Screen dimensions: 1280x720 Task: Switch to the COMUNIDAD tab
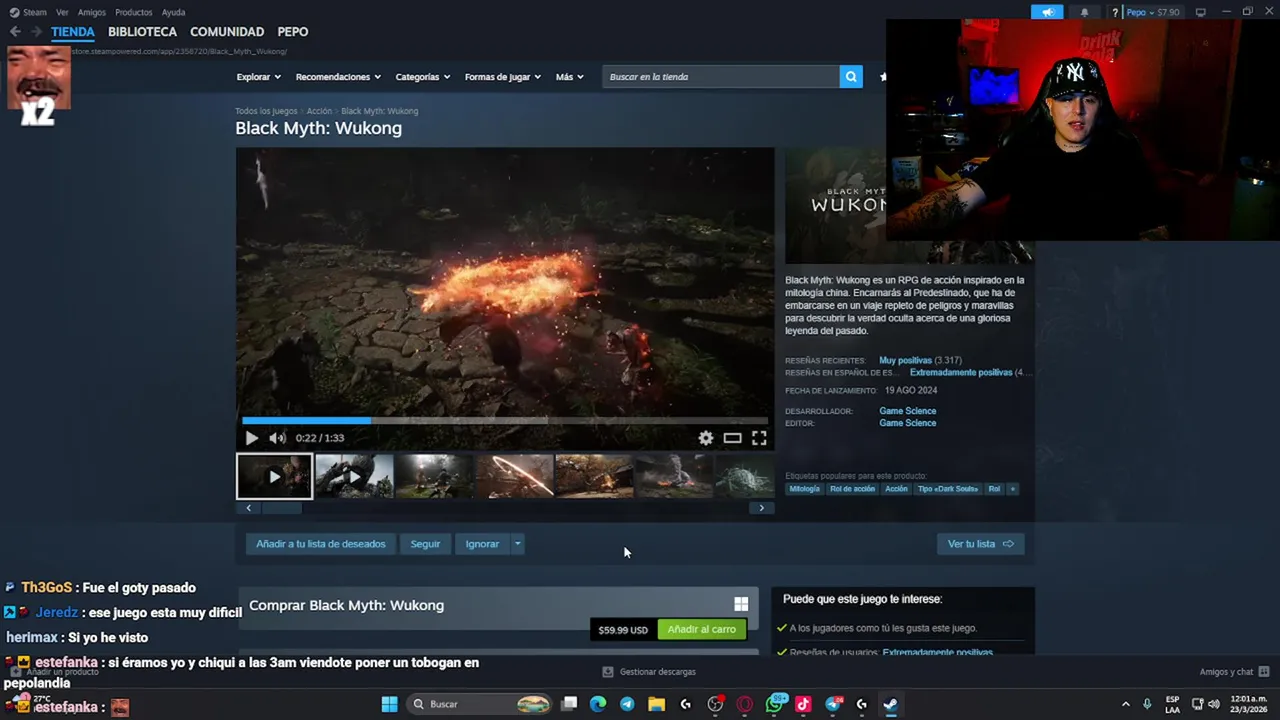227,32
